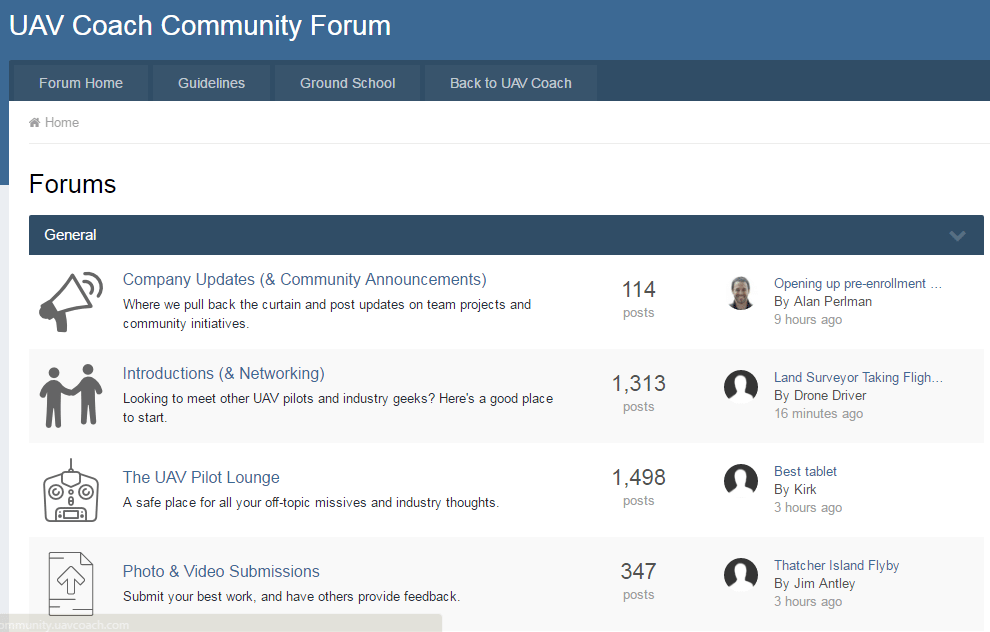990x632 pixels.
Task: Click the remote controller Pilot Lounge icon
Action: pyautogui.click(x=71, y=490)
